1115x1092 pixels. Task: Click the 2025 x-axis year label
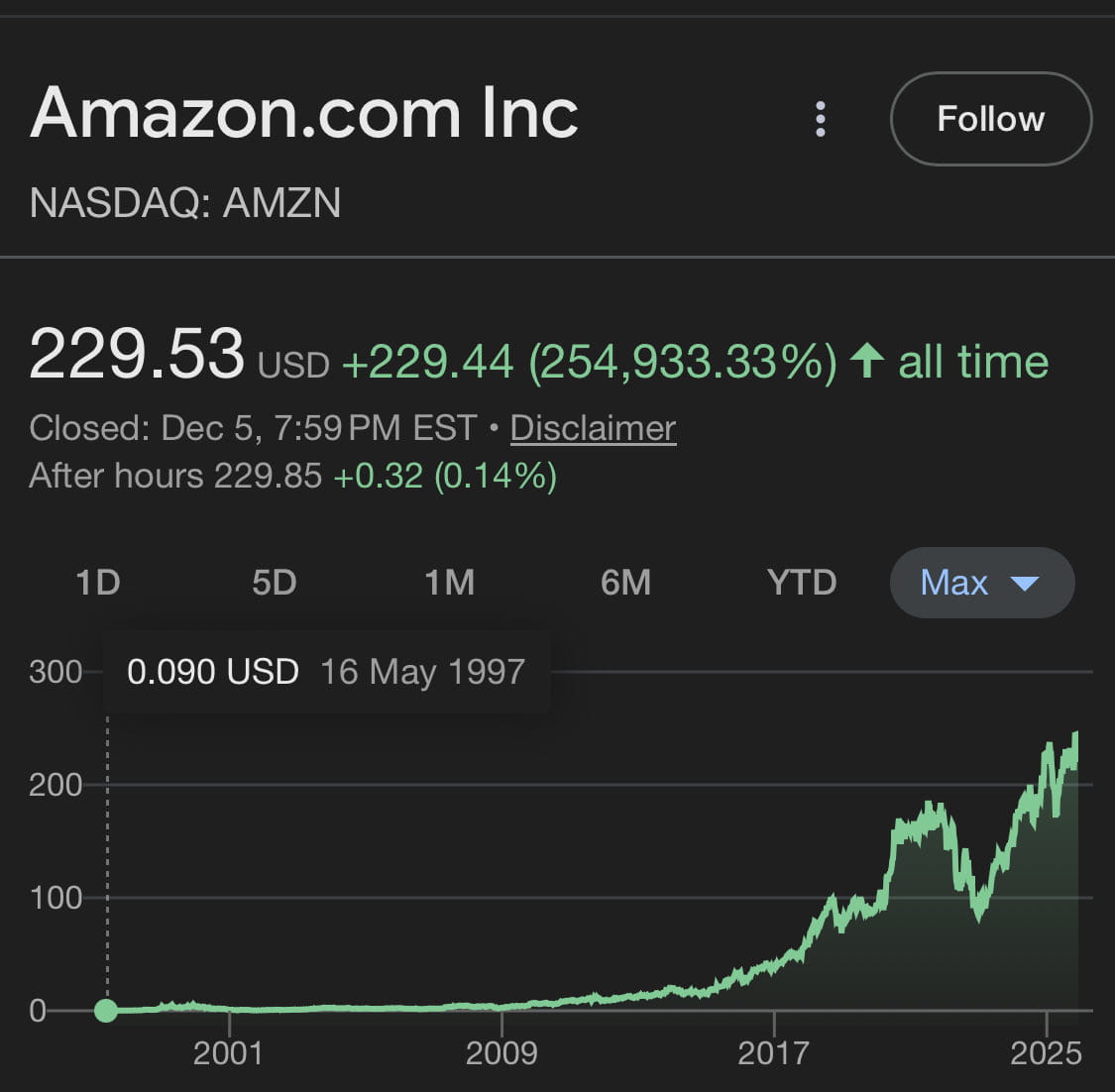(x=1046, y=1052)
